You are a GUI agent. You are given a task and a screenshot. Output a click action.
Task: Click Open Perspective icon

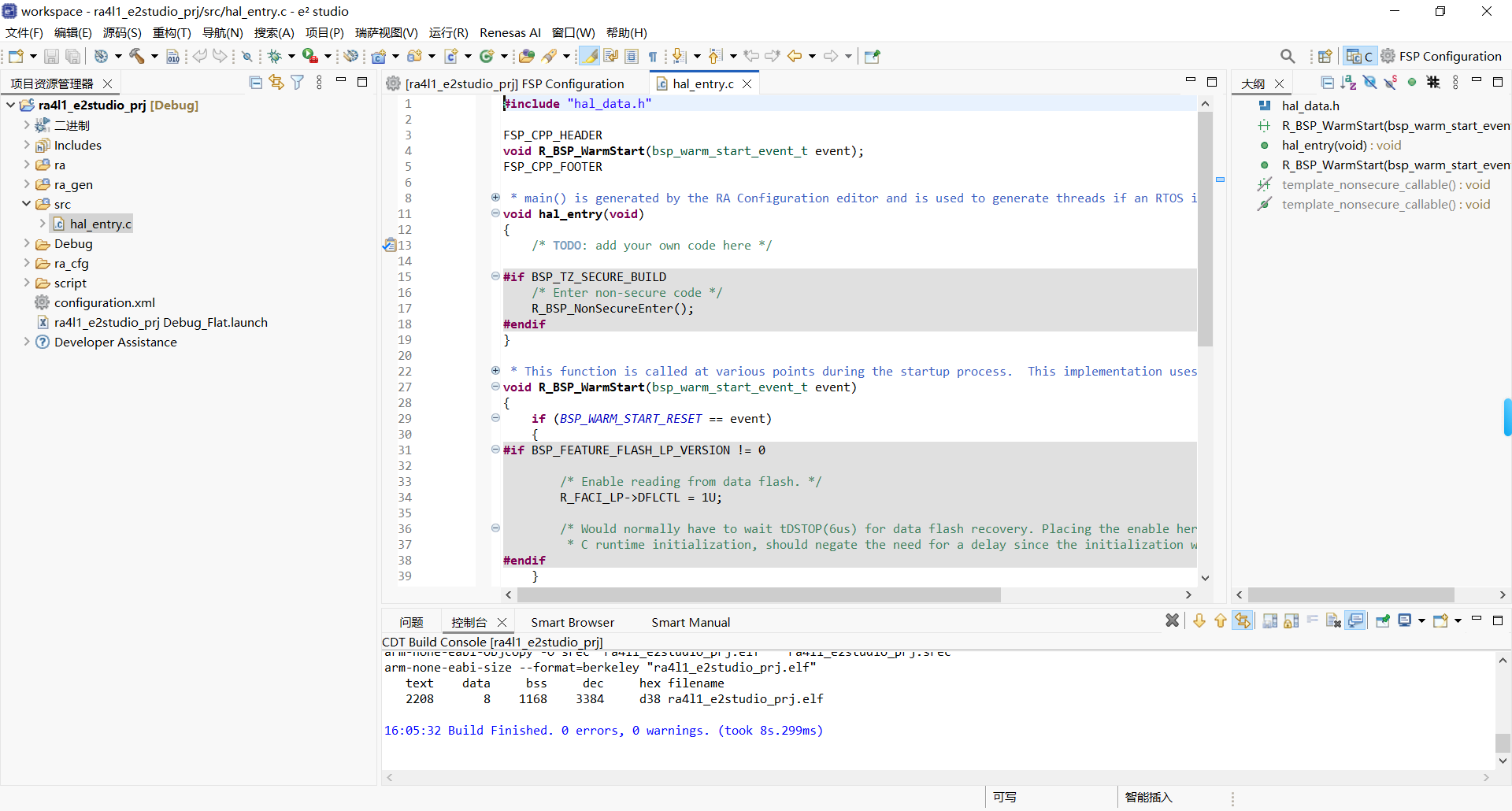1325,56
